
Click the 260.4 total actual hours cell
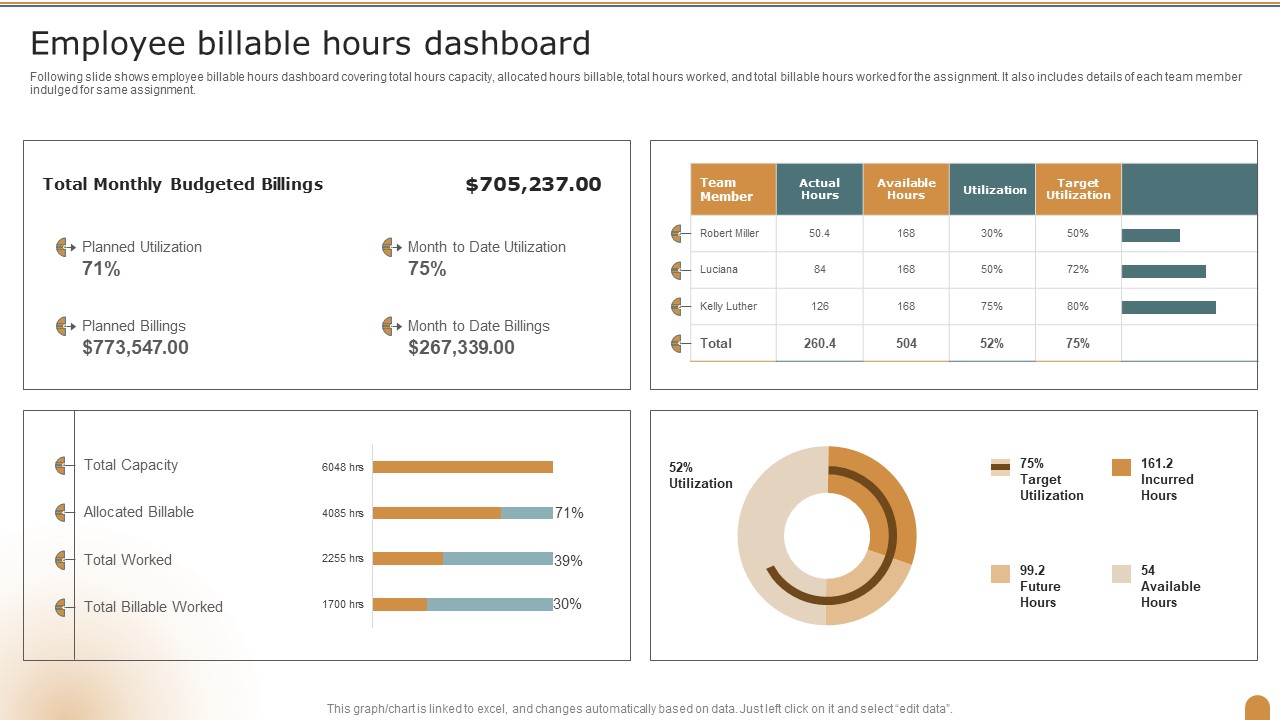820,343
